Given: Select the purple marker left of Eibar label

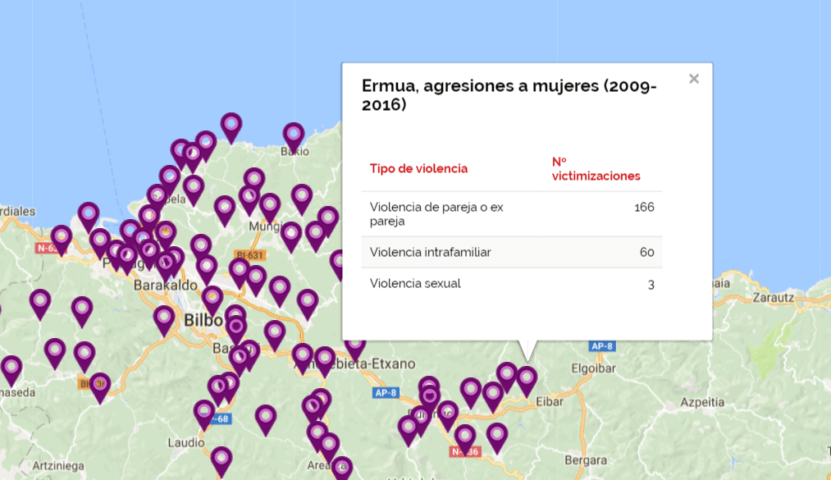Looking at the screenshot, I should click(526, 378).
